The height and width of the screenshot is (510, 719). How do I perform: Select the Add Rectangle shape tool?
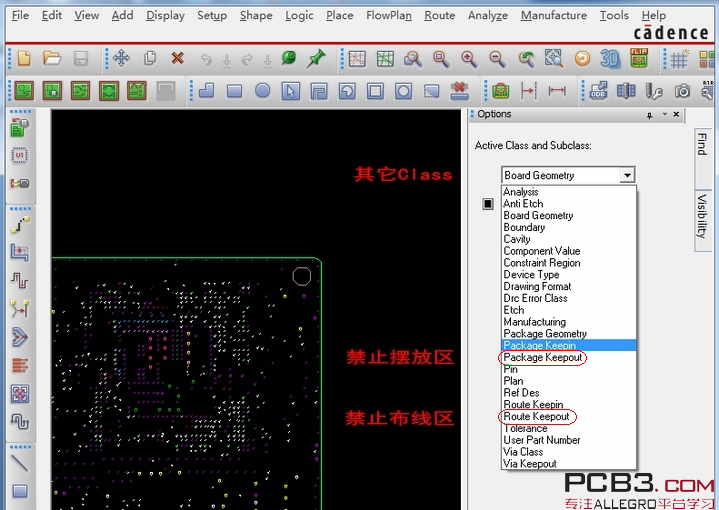[235, 91]
